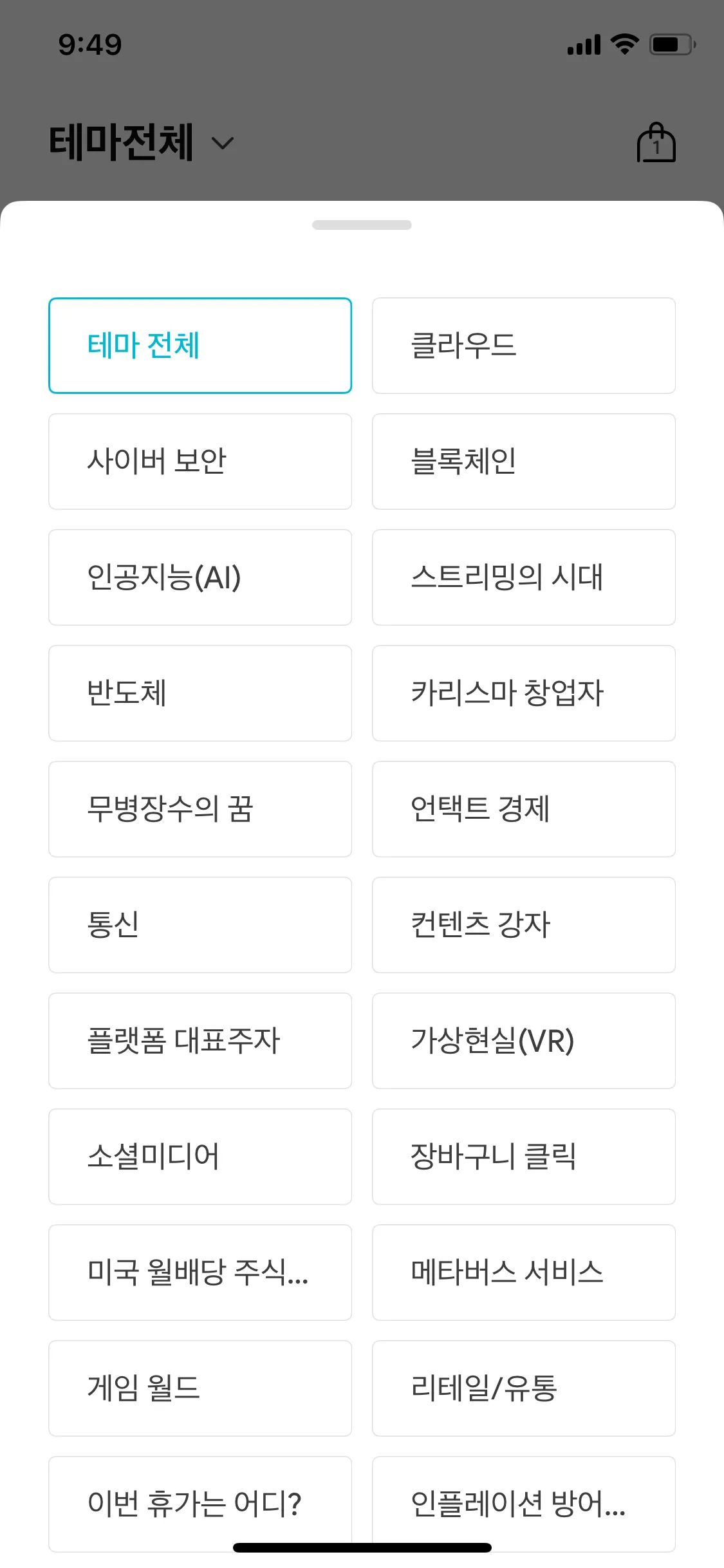Choose 무병장수의 꿈 theme
Screen dimensions: 724x1568
(x=200, y=809)
